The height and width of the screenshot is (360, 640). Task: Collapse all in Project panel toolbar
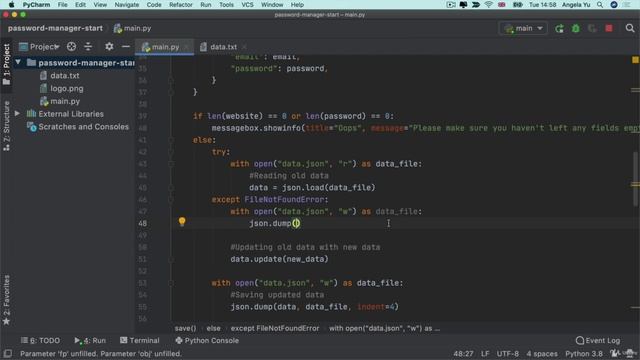point(88,47)
